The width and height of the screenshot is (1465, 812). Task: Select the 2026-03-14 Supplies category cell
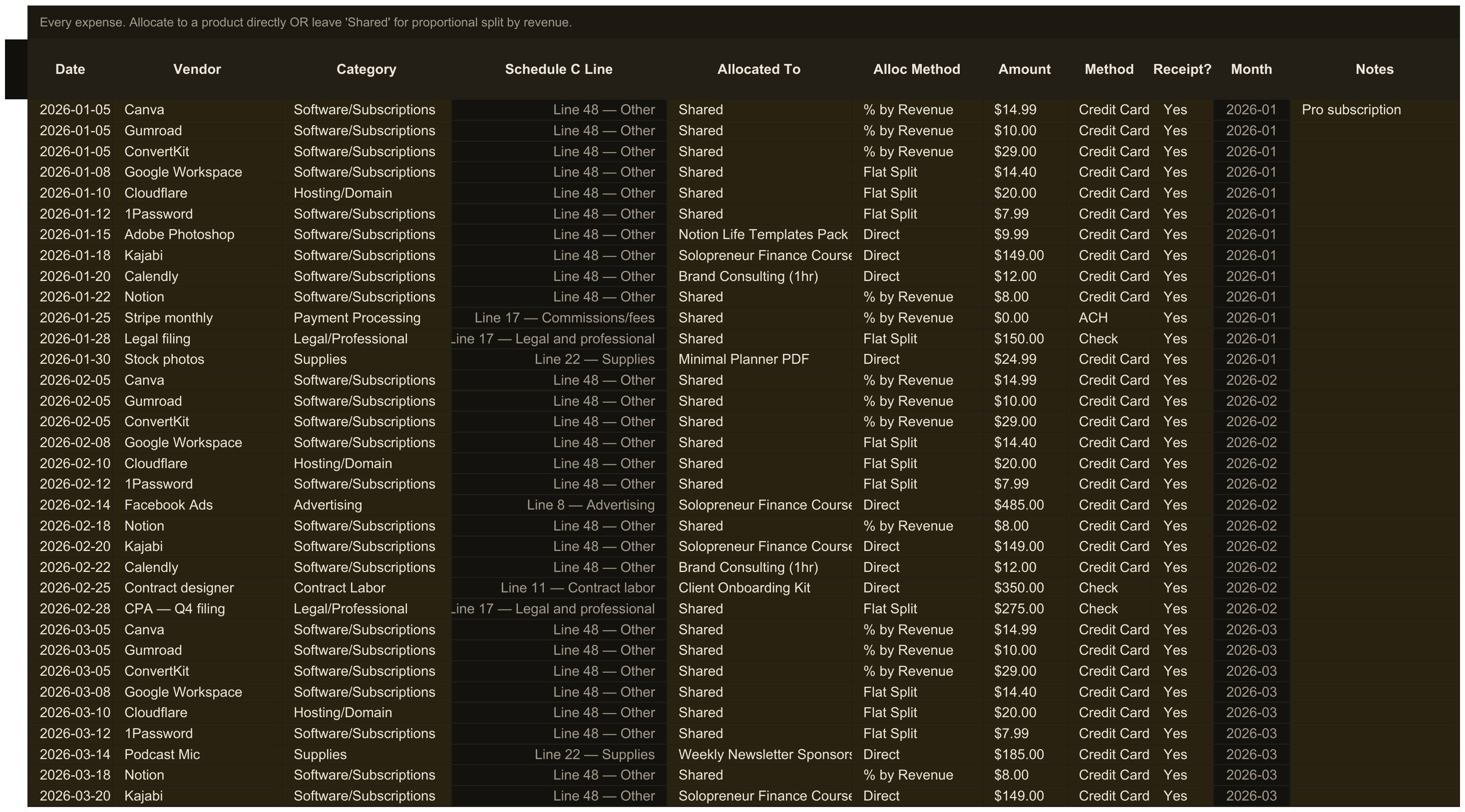click(x=367, y=755)
